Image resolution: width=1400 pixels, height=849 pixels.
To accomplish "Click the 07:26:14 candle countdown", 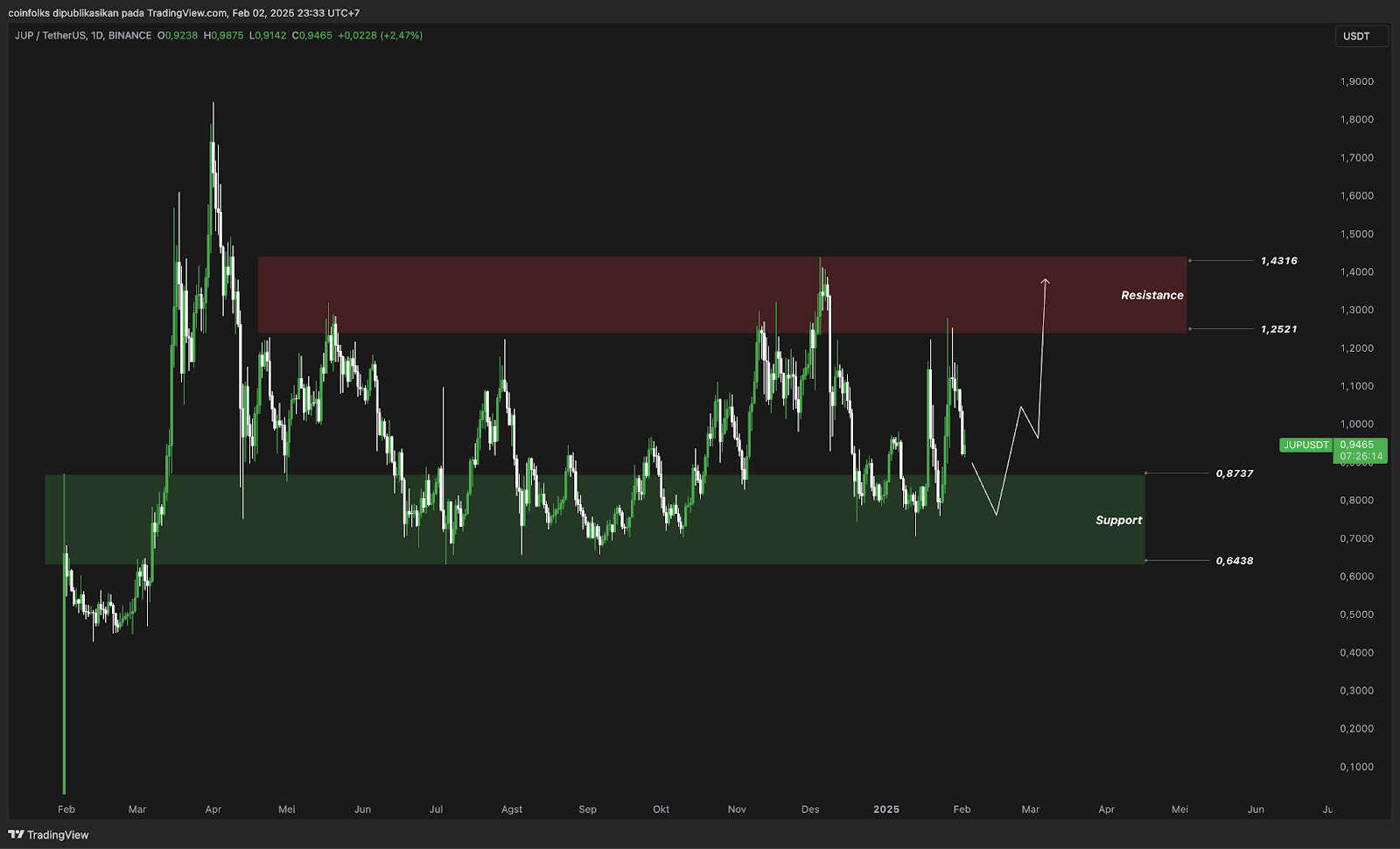I will [1361, 456].
